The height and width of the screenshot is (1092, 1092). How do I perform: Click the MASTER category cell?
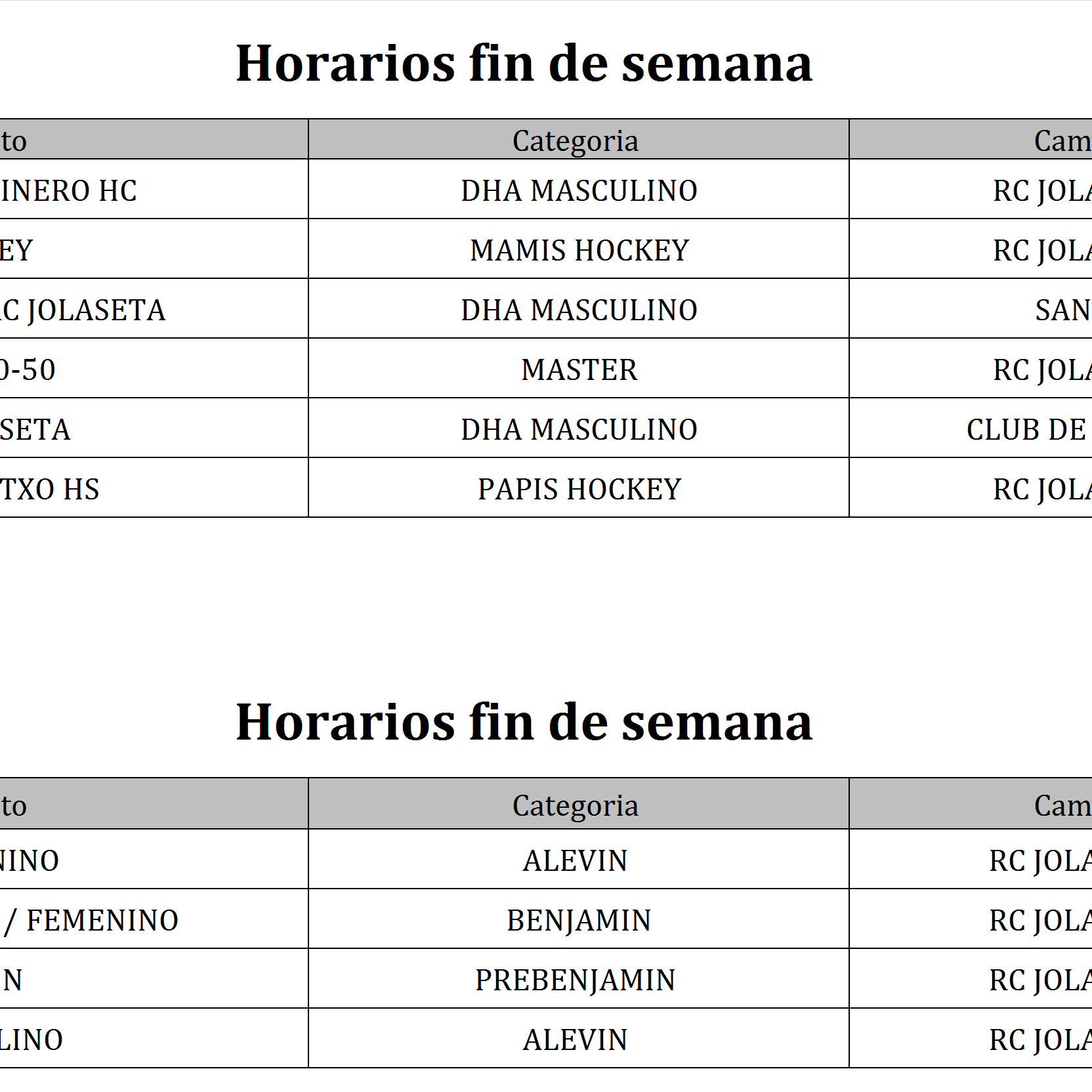[x=579, y=369]
